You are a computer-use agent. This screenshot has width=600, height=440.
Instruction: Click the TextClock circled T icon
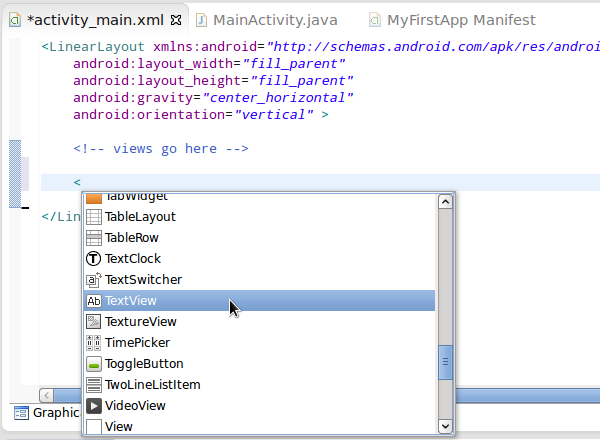94,259
